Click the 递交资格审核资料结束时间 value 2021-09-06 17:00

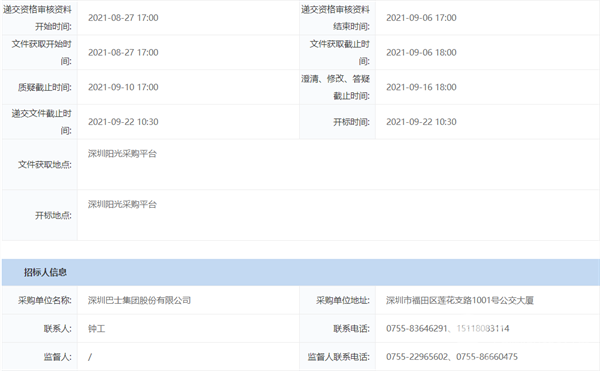(421, 18)
